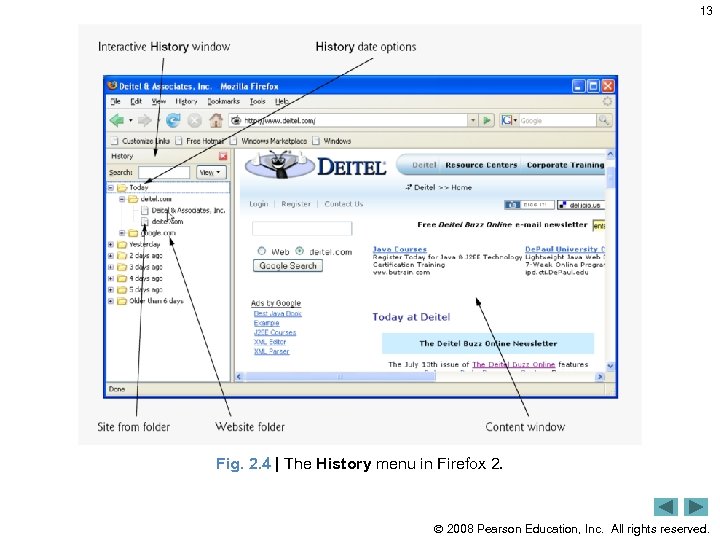
Task: Select the Web radio button
Action: [x=262, y=251]
